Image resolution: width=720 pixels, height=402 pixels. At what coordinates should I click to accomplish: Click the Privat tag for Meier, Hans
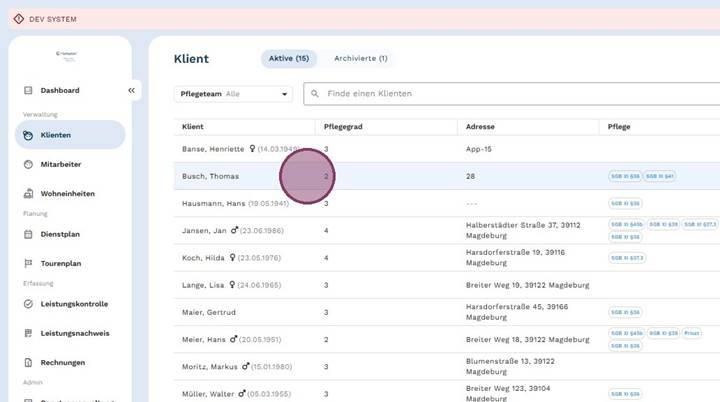692,333
